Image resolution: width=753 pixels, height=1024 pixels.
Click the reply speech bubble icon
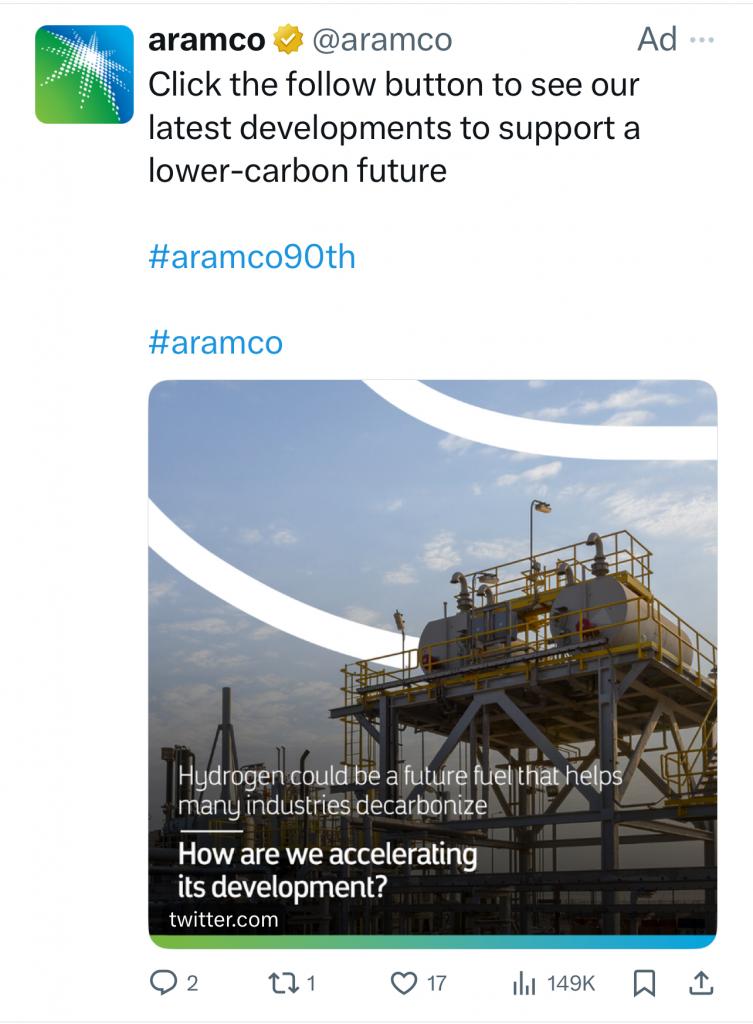161,982
